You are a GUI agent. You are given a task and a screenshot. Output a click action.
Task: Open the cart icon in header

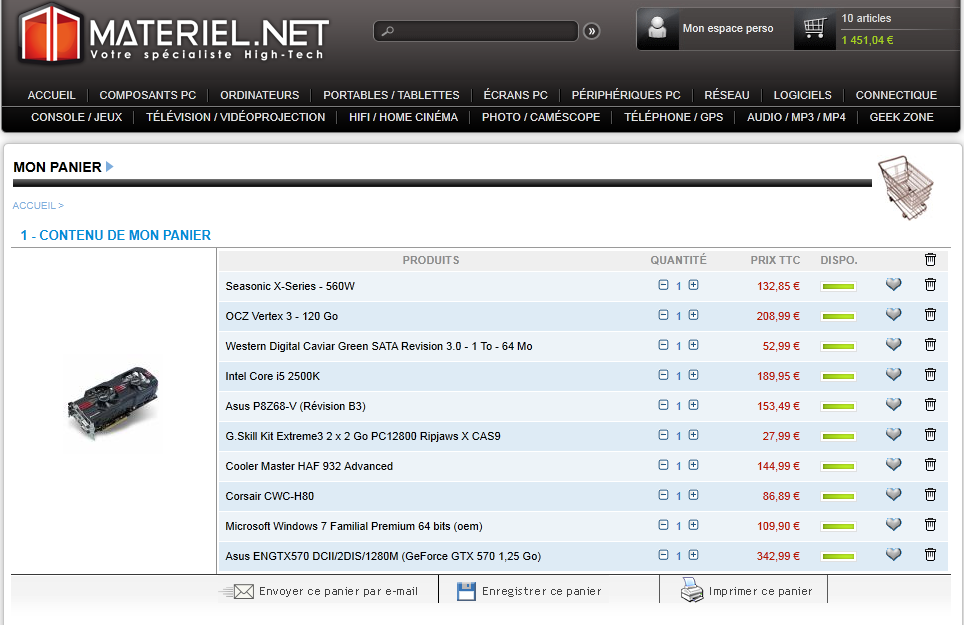815,29
